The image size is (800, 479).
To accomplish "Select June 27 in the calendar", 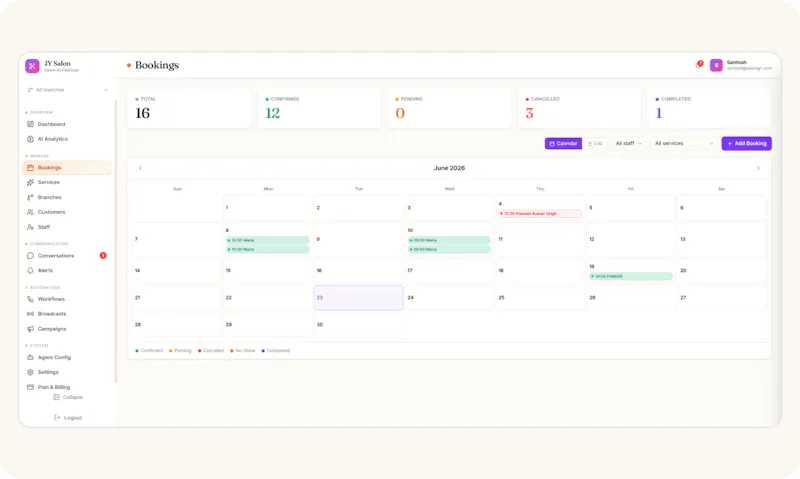I will tap(722, 297).
